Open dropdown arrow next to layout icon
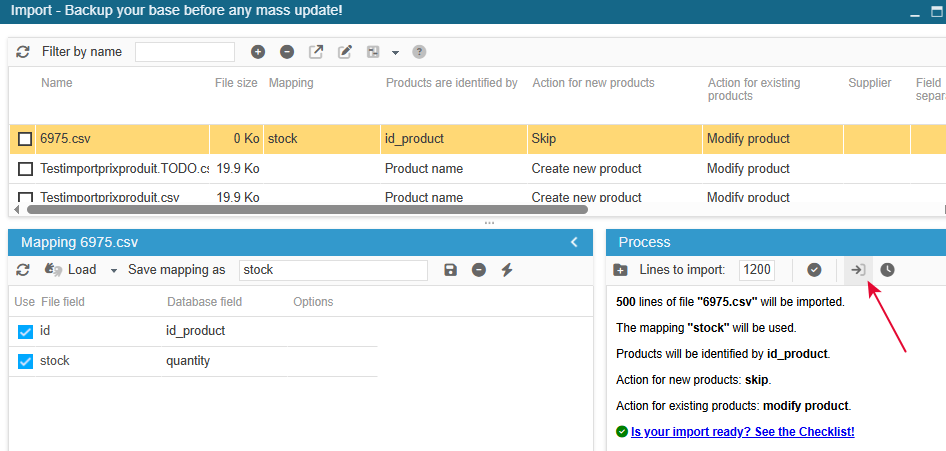This screenshot has width=946, height=451. (395, 52)
